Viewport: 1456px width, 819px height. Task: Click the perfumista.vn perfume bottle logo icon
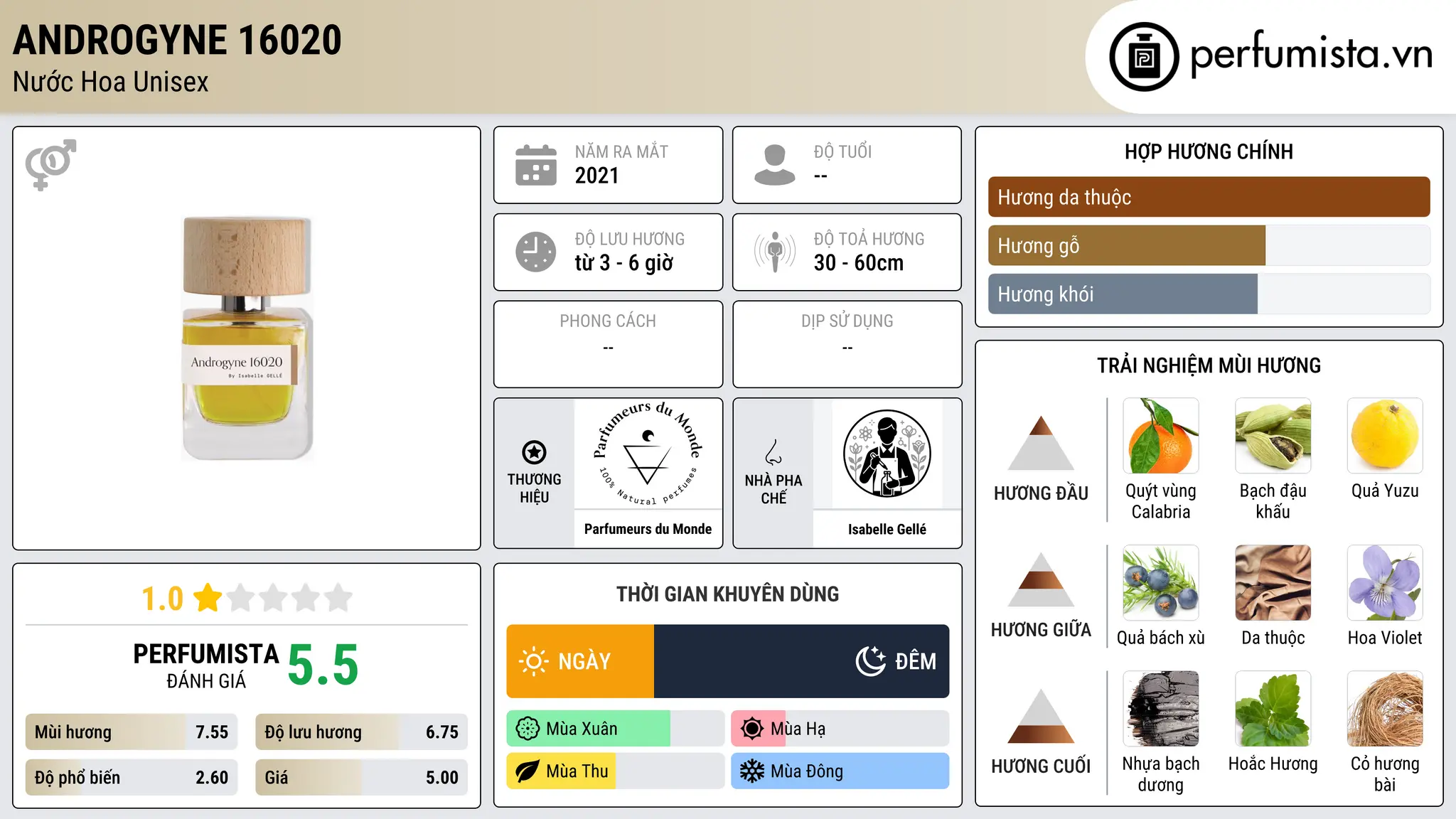(x=1144, y=57)
